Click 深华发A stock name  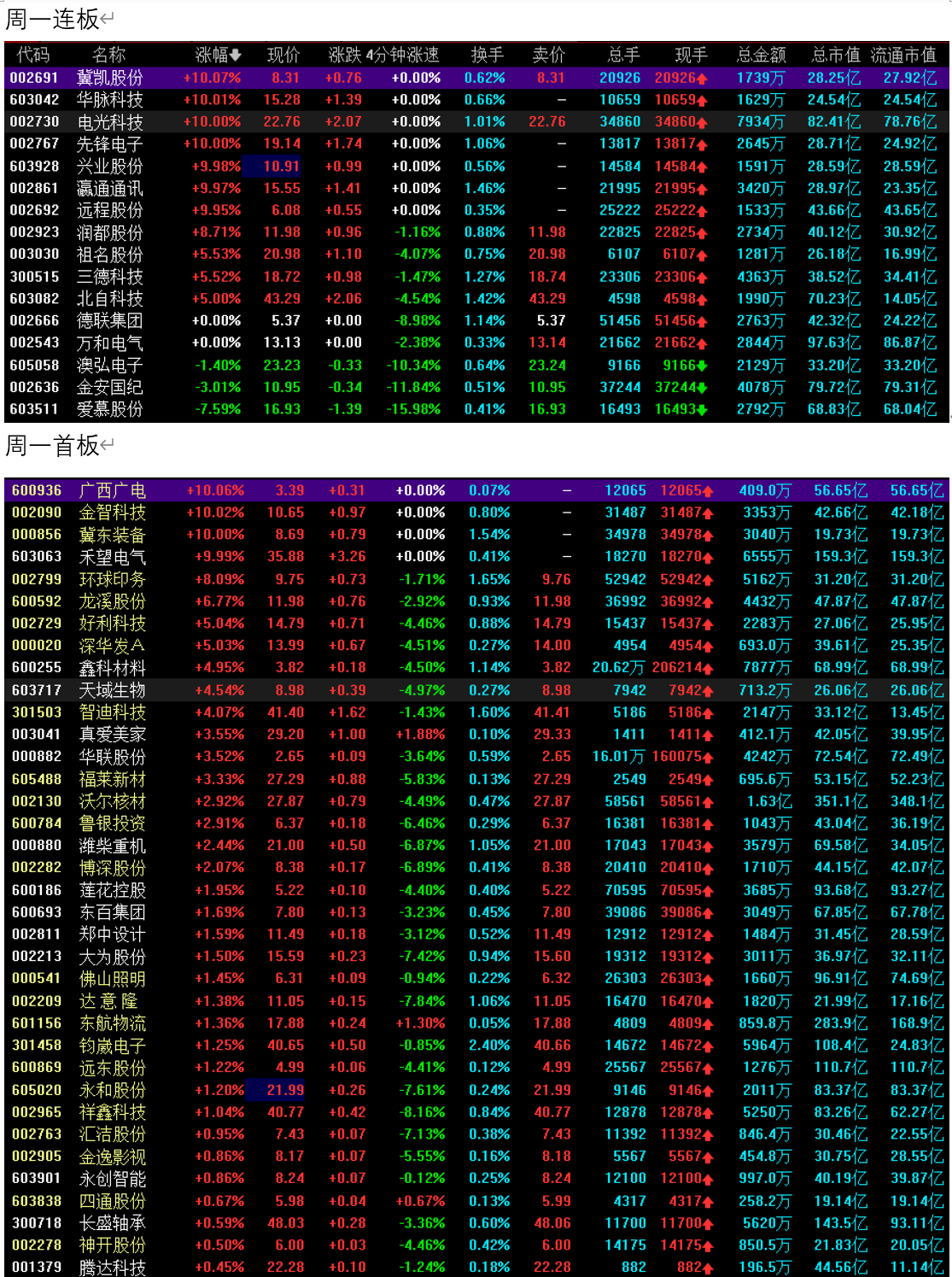[x=112, y=647]
